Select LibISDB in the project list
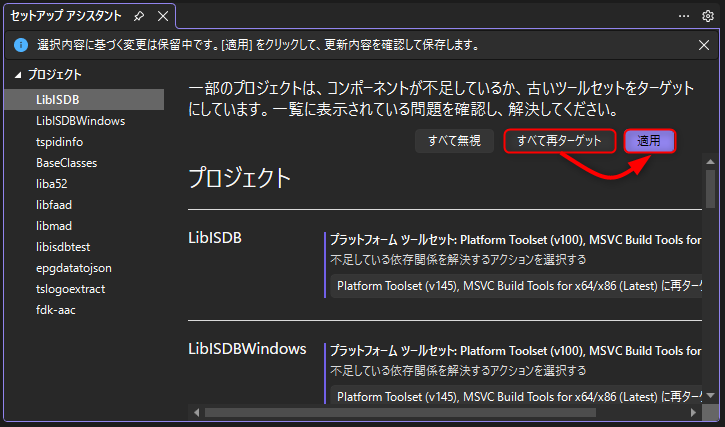Viewport: 725px width, 427px height. click(58, 99)
